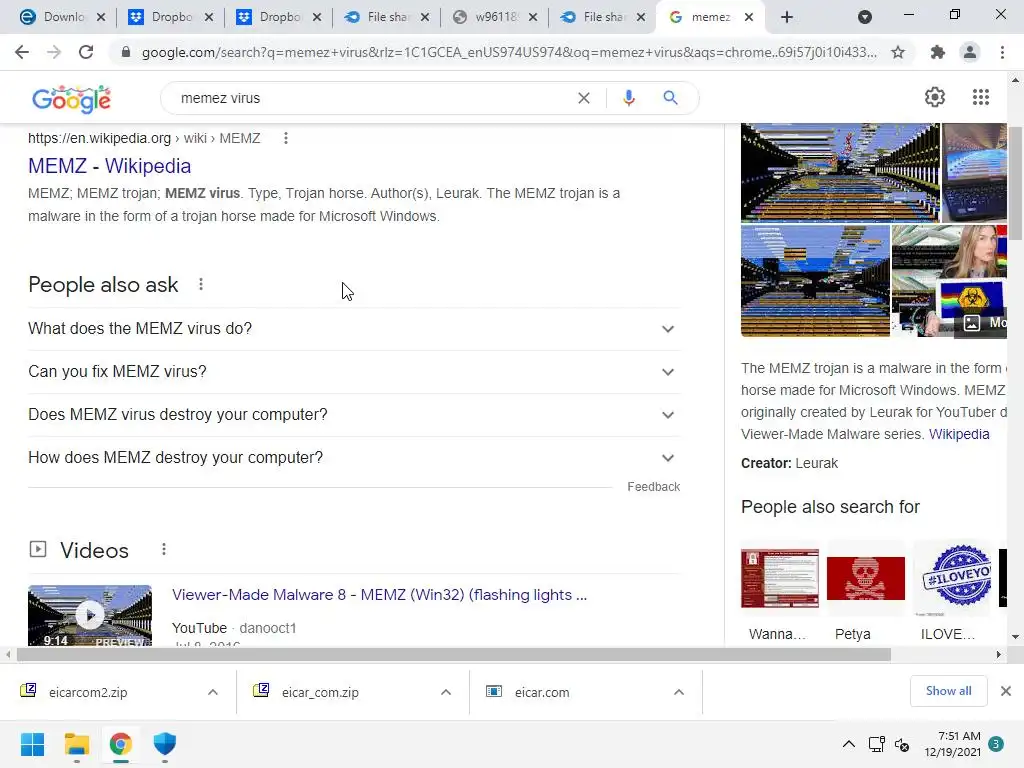Open the eicarcom2.zip downloaded file
The image size is (1024, 768).
88,692
